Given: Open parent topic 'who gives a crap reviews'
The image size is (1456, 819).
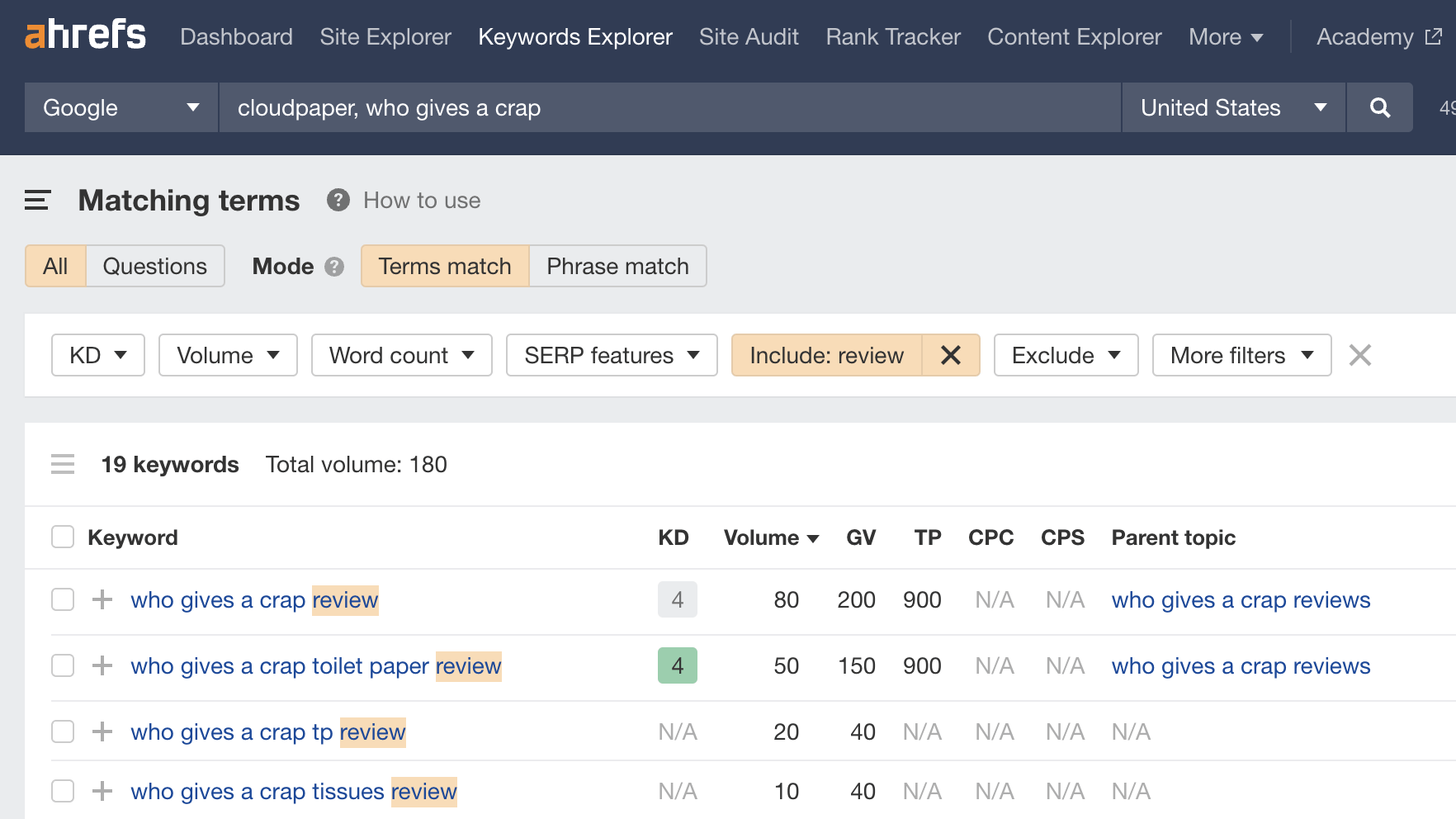Looking at the screenshot, I should click(1240, 599).
